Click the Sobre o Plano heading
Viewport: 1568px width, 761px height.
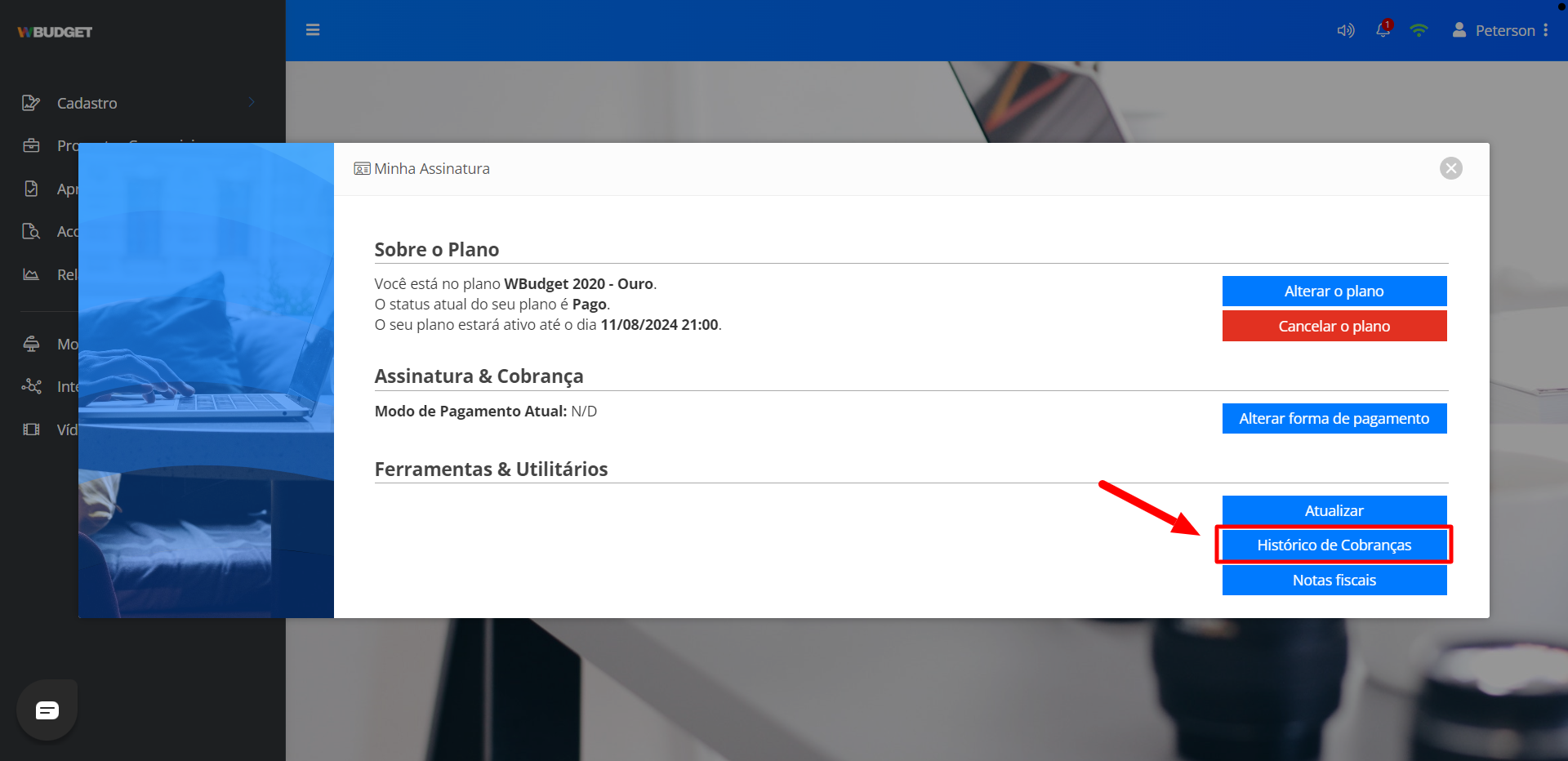pyautogui.click(x=437, y=250)
